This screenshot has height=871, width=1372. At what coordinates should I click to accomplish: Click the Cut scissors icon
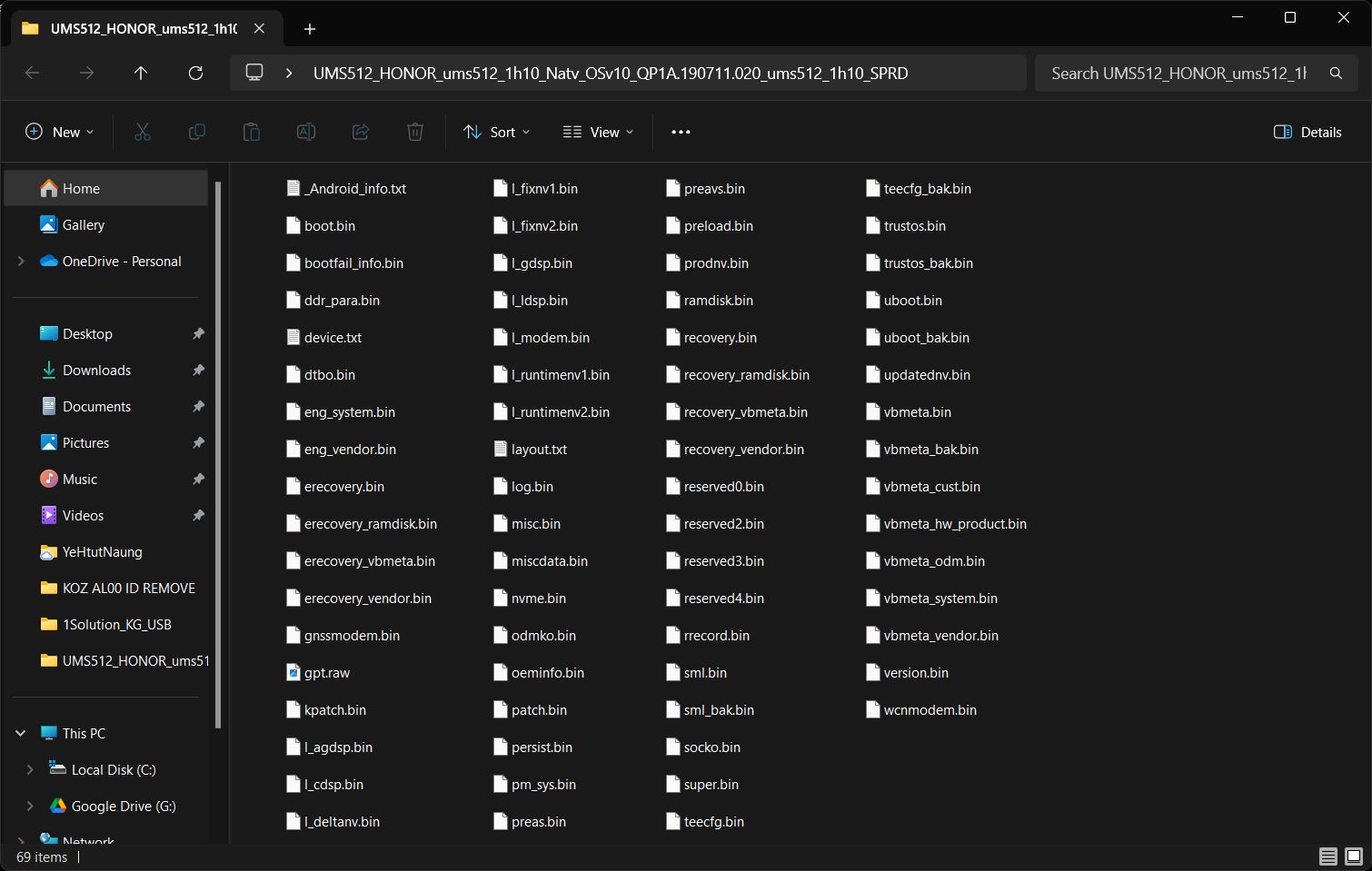click(143, 132)
